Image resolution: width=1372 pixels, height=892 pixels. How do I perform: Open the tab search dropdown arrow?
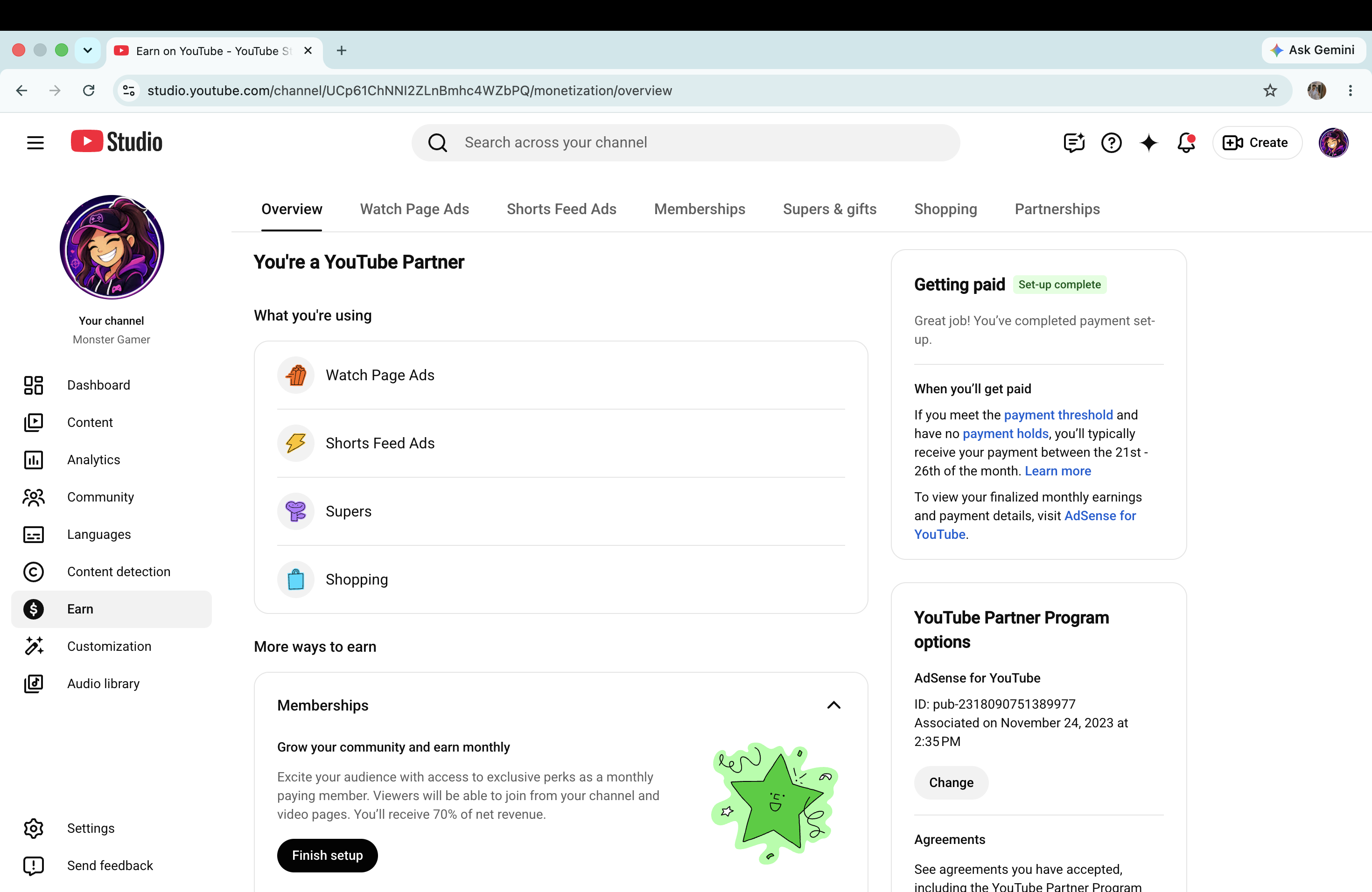[x=88, y=50]
